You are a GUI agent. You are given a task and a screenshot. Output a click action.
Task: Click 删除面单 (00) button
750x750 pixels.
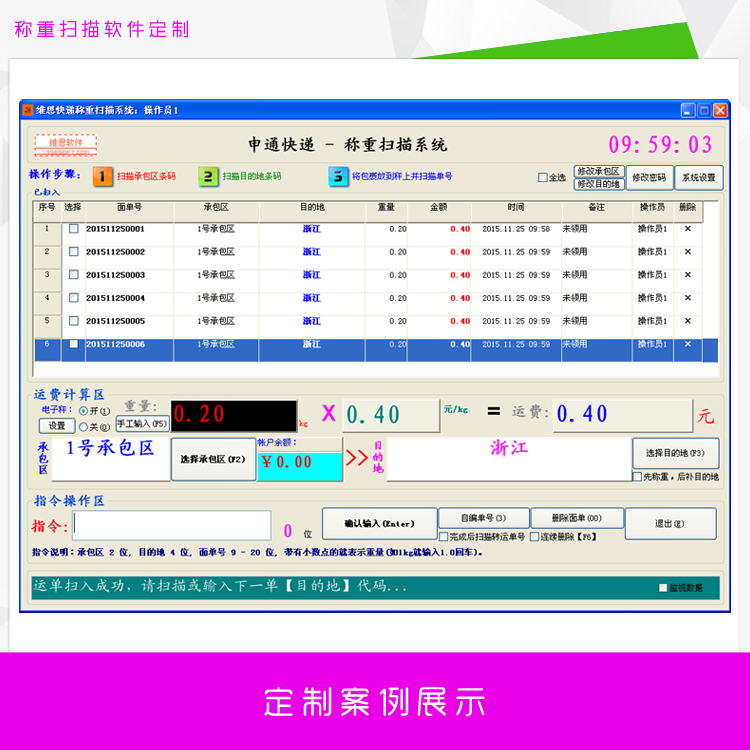577,518
